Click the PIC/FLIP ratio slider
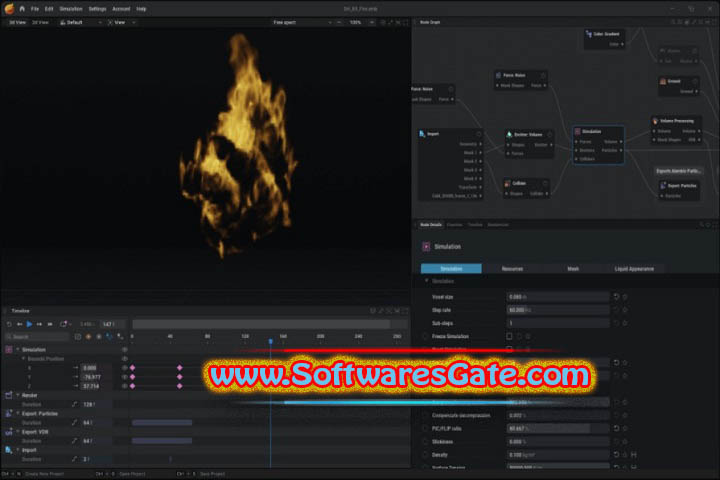Viewport: 720px width, 480px height. (547, 428)
